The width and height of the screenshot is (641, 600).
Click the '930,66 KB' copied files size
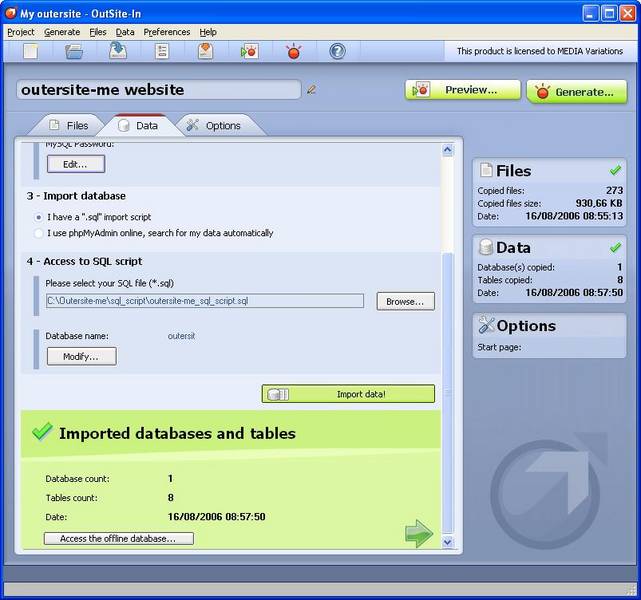[598, 203]
